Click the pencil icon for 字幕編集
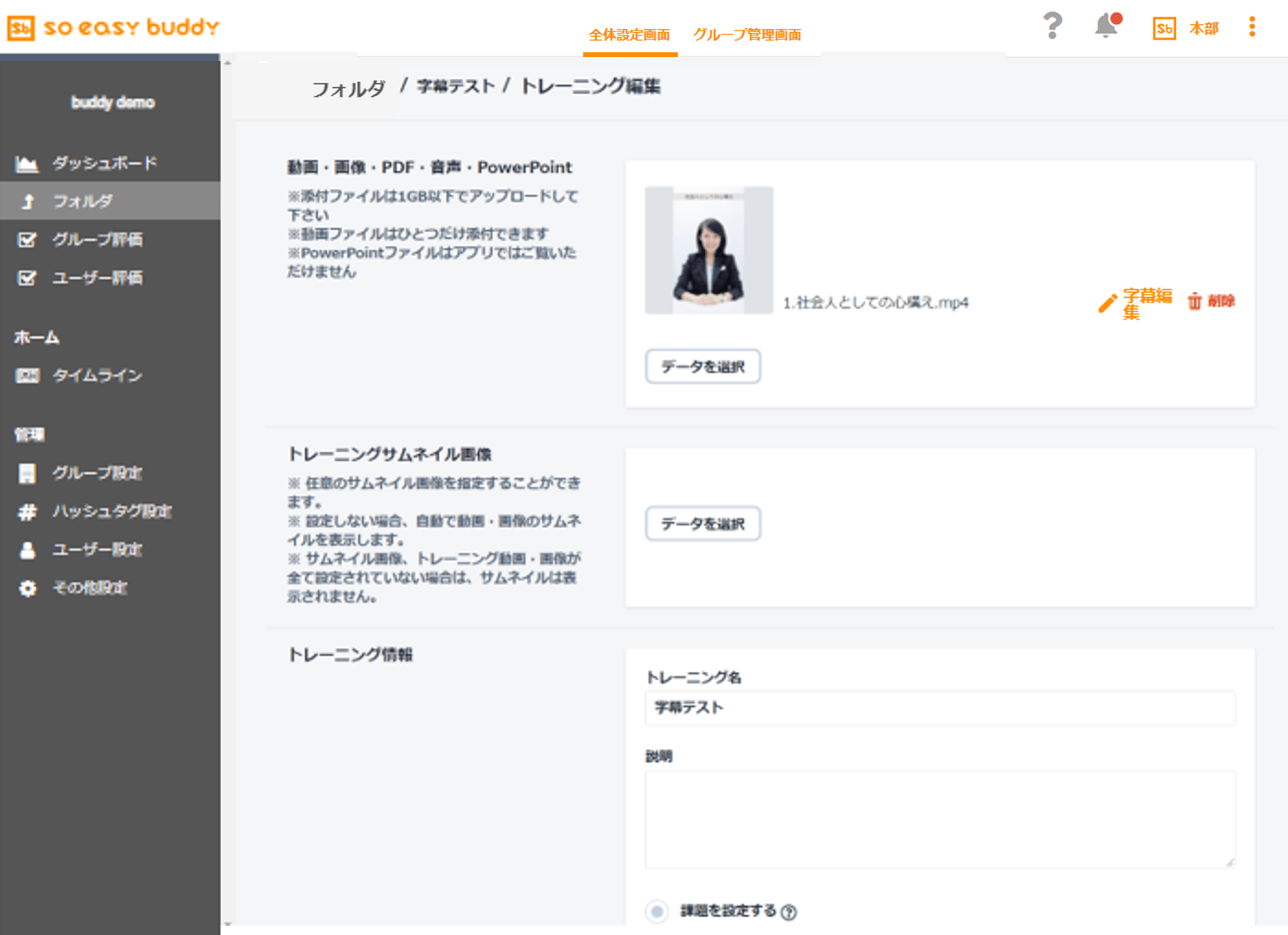The width and height of the screenshot is (1288, 935). coord(1108,303)
